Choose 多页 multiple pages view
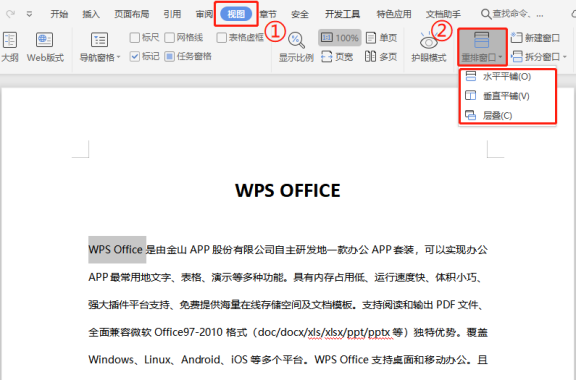This screenshot has height=381, width=576. pos(381,57)
